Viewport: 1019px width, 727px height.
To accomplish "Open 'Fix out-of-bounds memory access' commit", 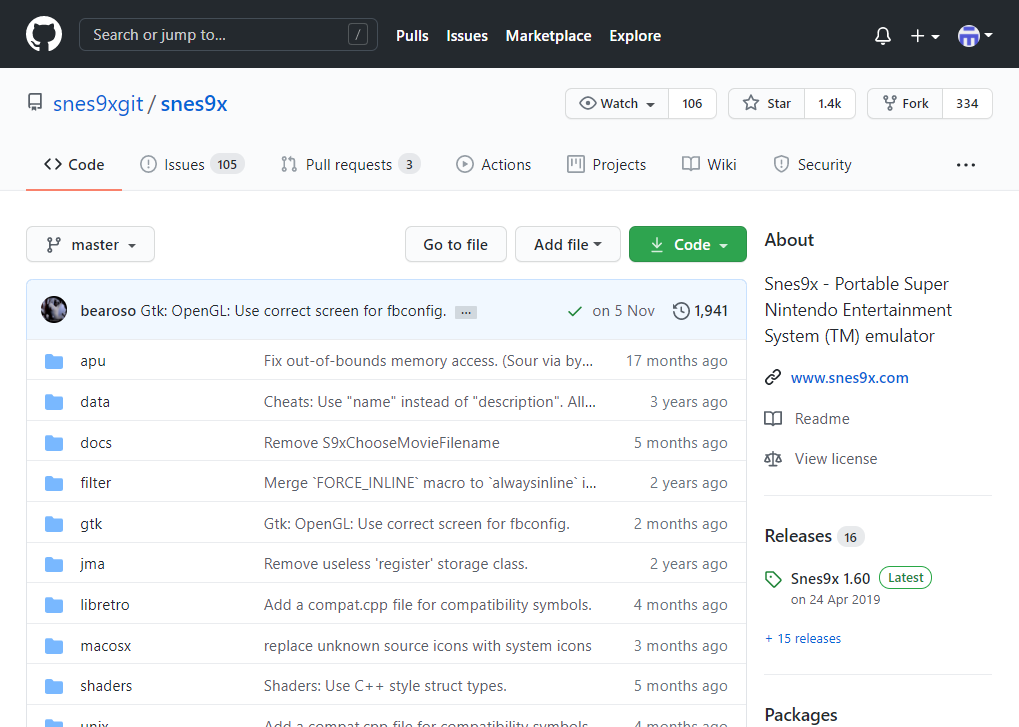I will 428,361.
